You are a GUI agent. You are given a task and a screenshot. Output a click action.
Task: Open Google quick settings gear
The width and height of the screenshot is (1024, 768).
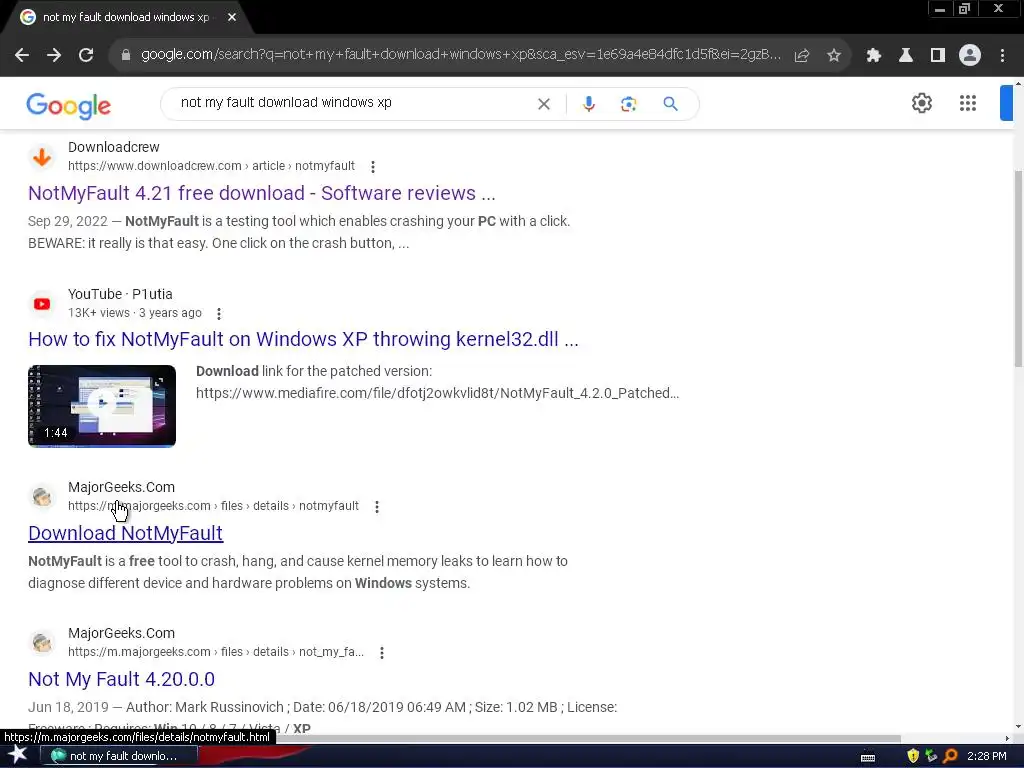[x=921, y=103]
